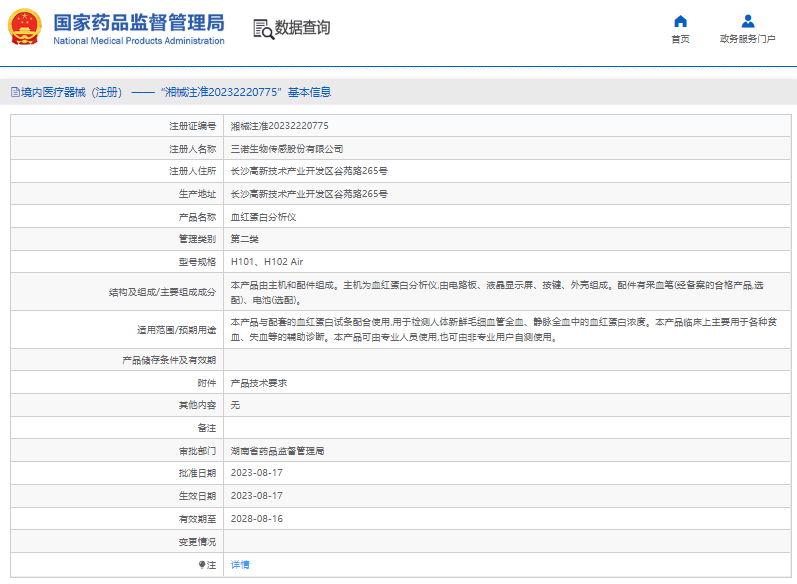
Task: Click approval date 2023-08-17 in 批准日期 row
Action: pyautogui.click(x=257, y=473)
